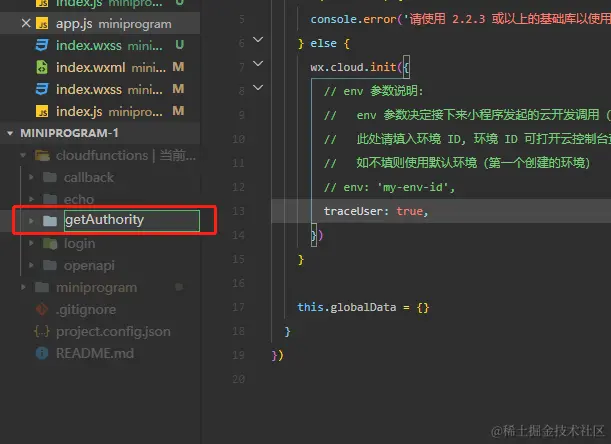Open index.js marked with M status
Image resolution: width=611 pixels, height=444 pixels.
click(80, 111)
